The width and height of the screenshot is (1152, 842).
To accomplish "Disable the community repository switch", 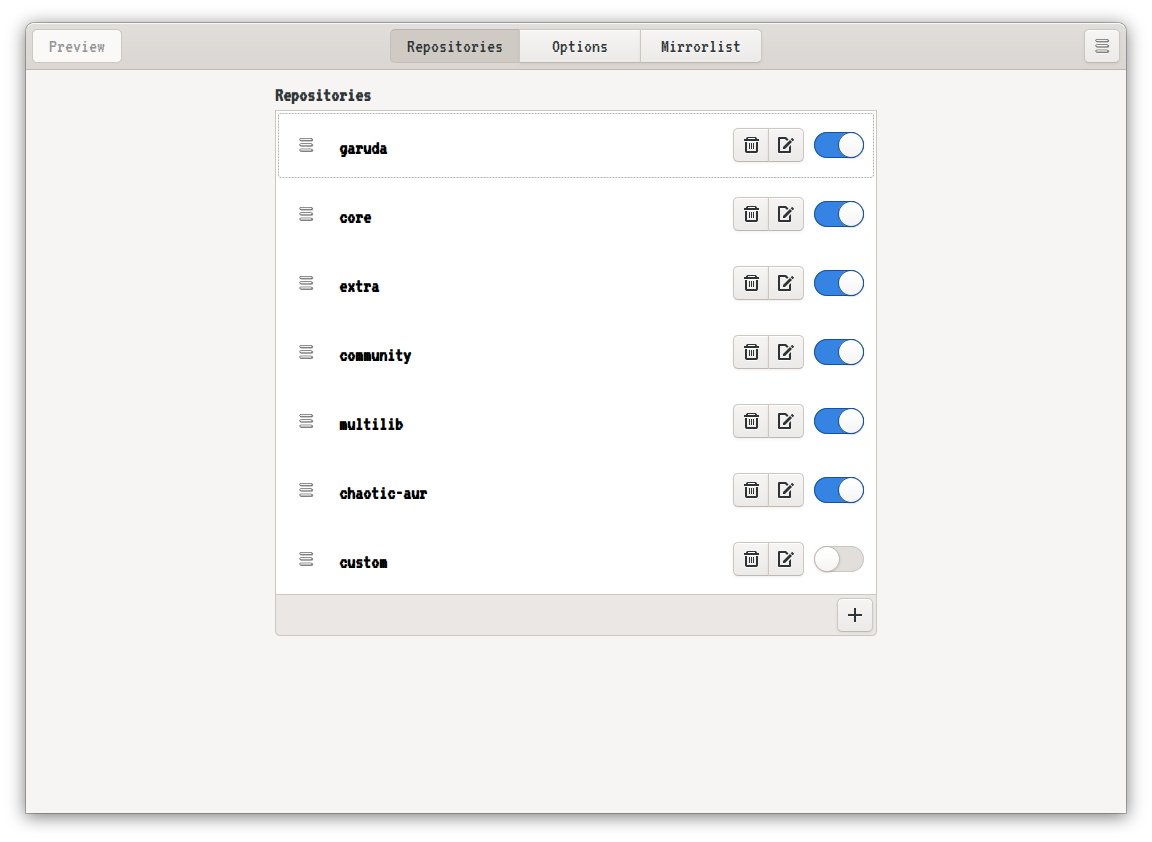I will pos(838,353).
